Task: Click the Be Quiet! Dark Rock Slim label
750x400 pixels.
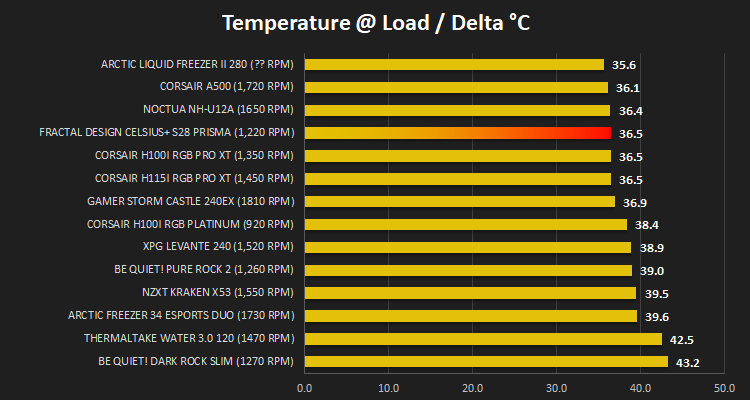Action: coord(196,361)
